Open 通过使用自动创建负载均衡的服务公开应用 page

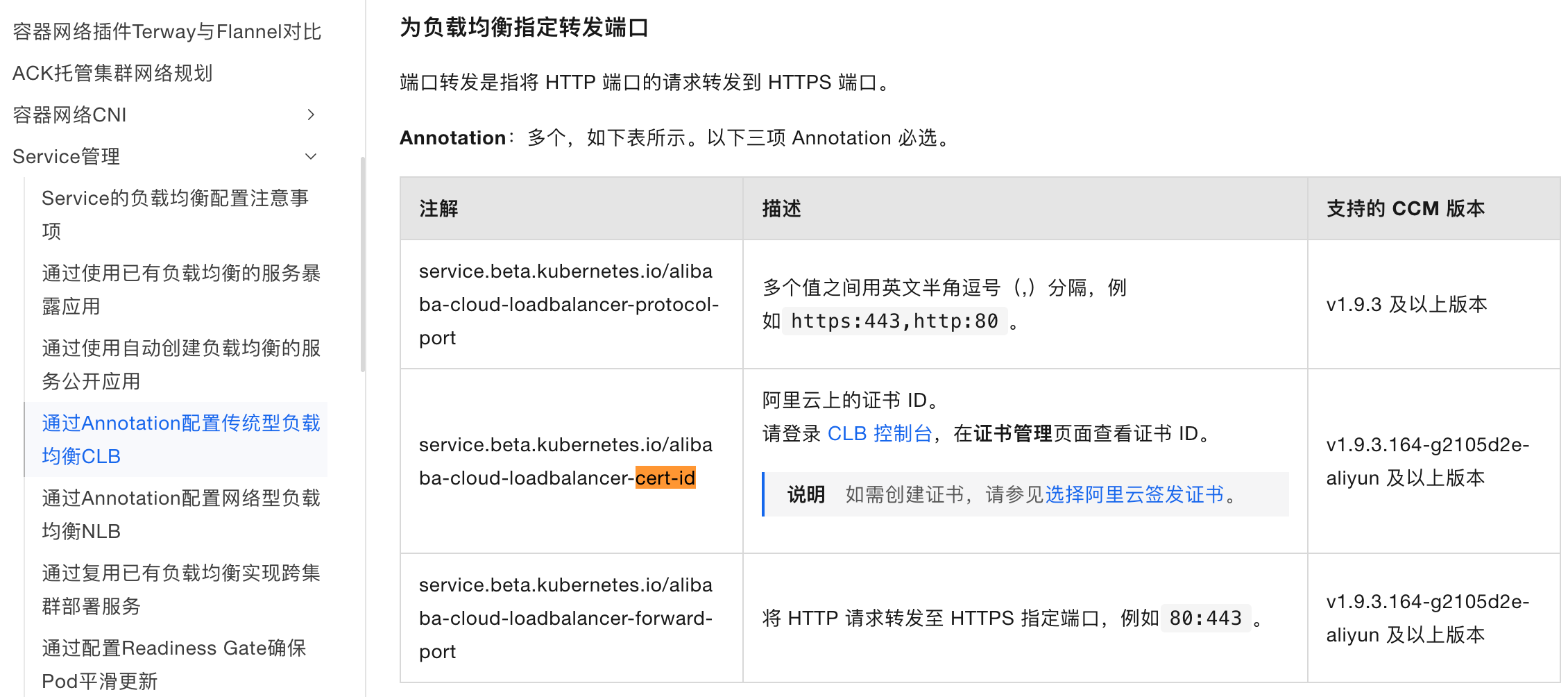point(180,364)
